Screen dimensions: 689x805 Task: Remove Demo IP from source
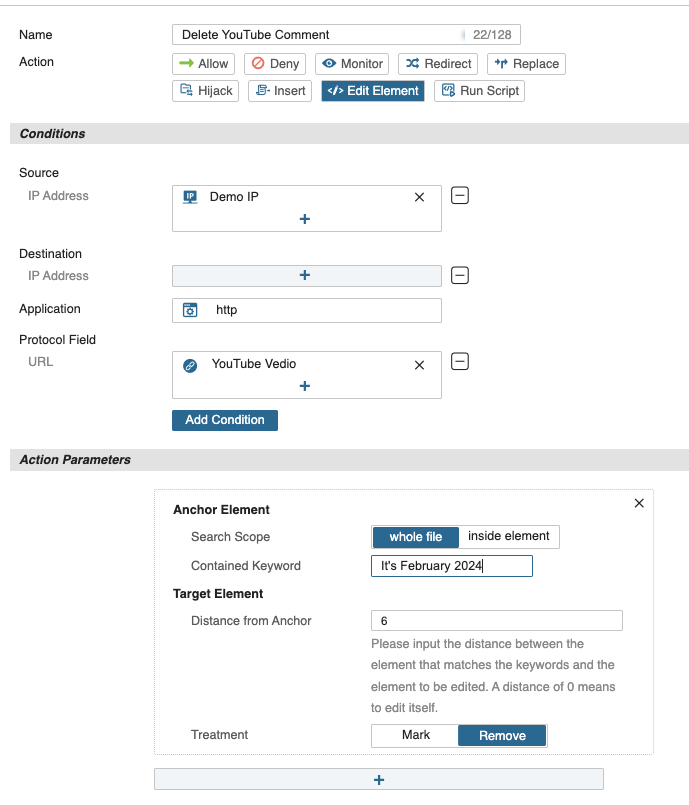point(419,197)
